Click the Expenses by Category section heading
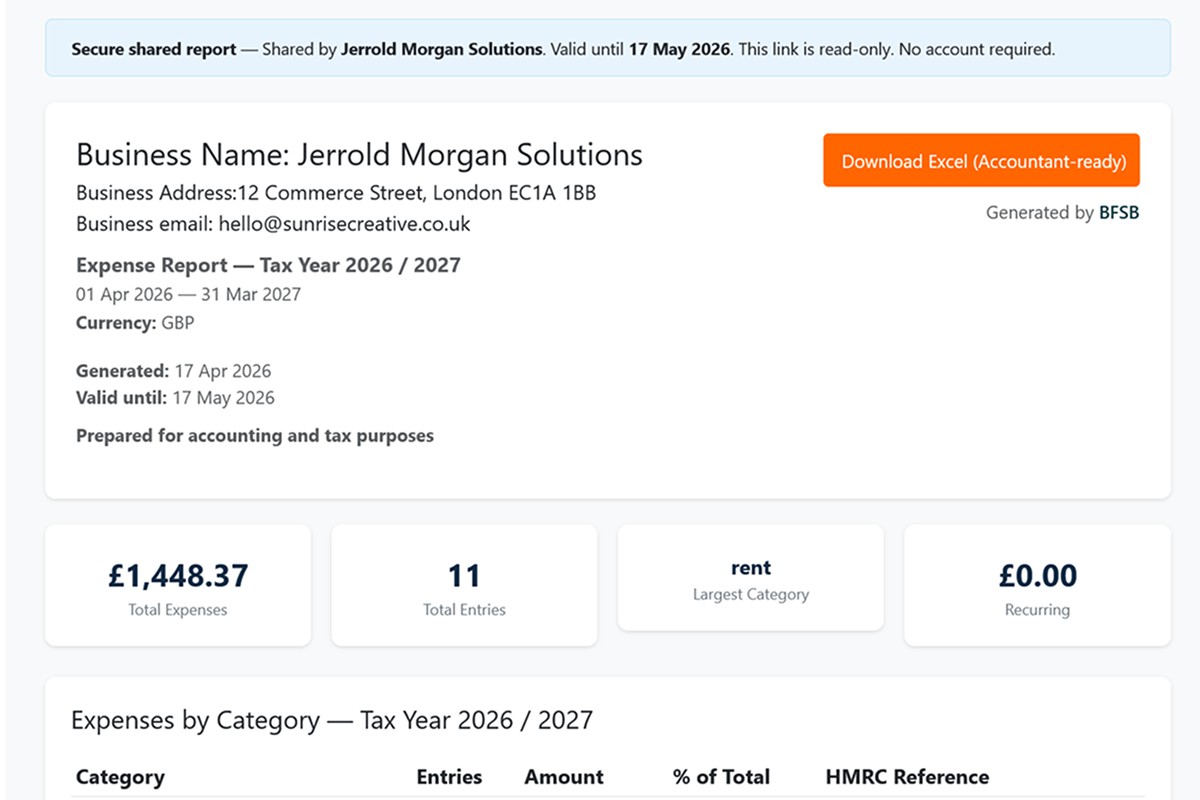Screen dimensions: 1200x800 click(x=332, y=720)
